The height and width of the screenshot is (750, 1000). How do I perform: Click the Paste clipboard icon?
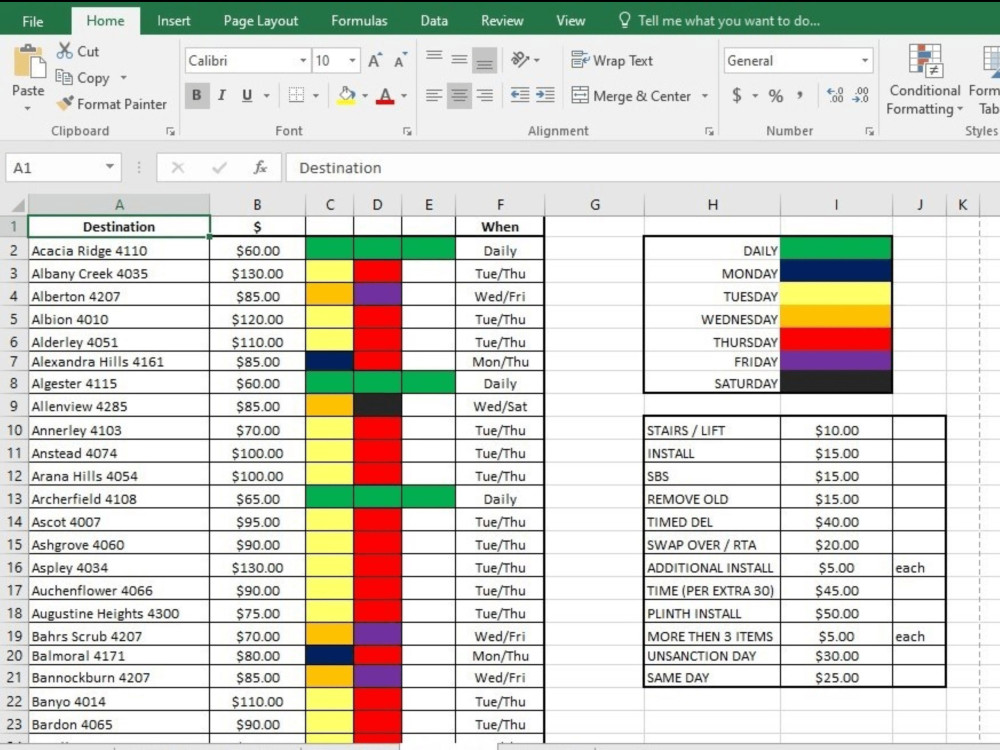click(x=29, y=62)
